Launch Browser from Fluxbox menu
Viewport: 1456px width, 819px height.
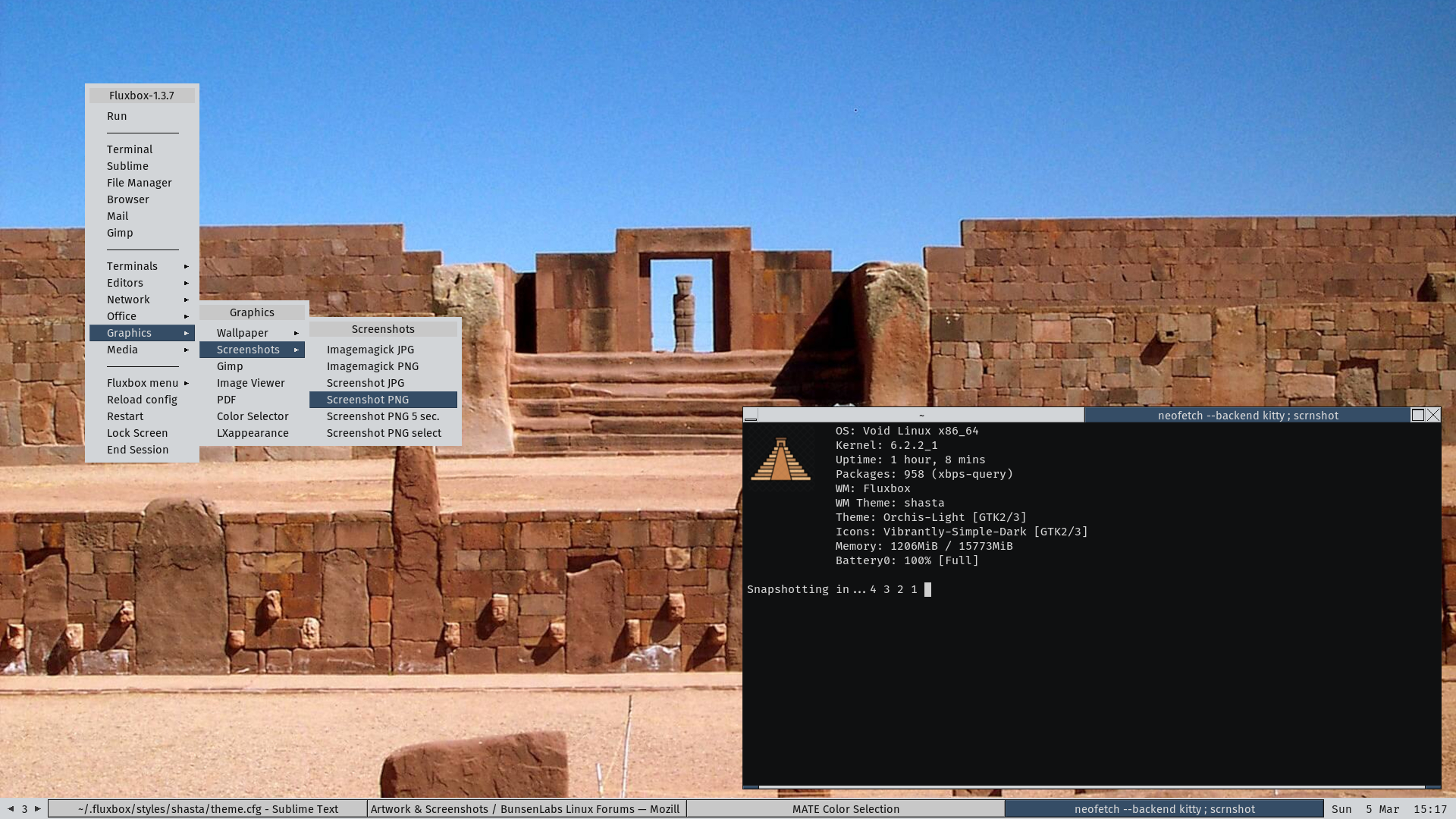(x=142, y=199)
